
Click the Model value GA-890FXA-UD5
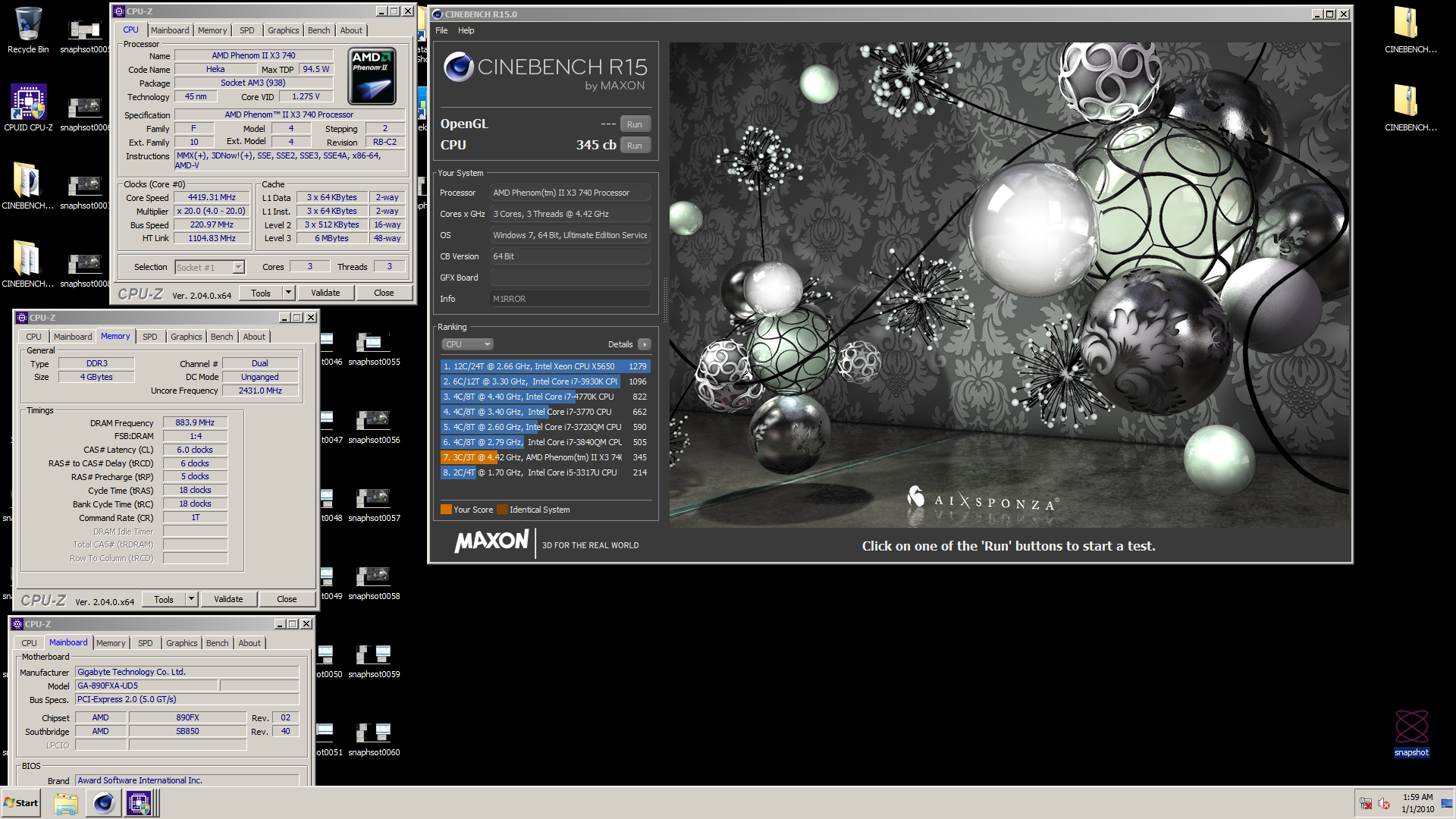147,686
